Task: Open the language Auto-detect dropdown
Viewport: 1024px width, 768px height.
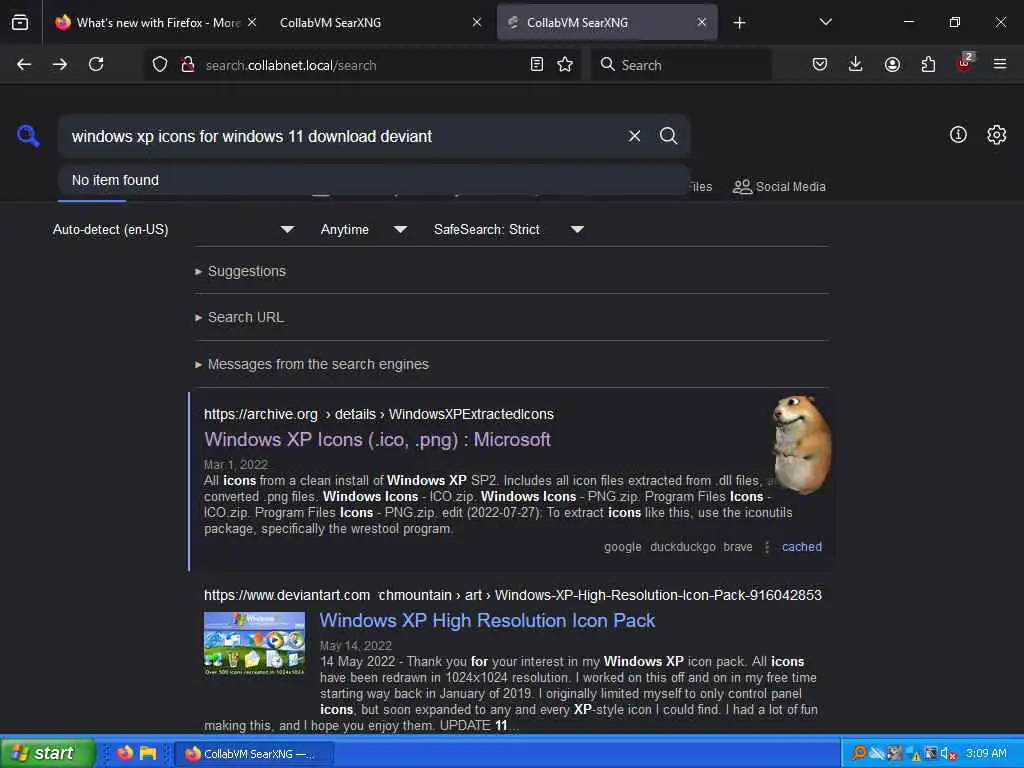Action: [x=173, y=229]
